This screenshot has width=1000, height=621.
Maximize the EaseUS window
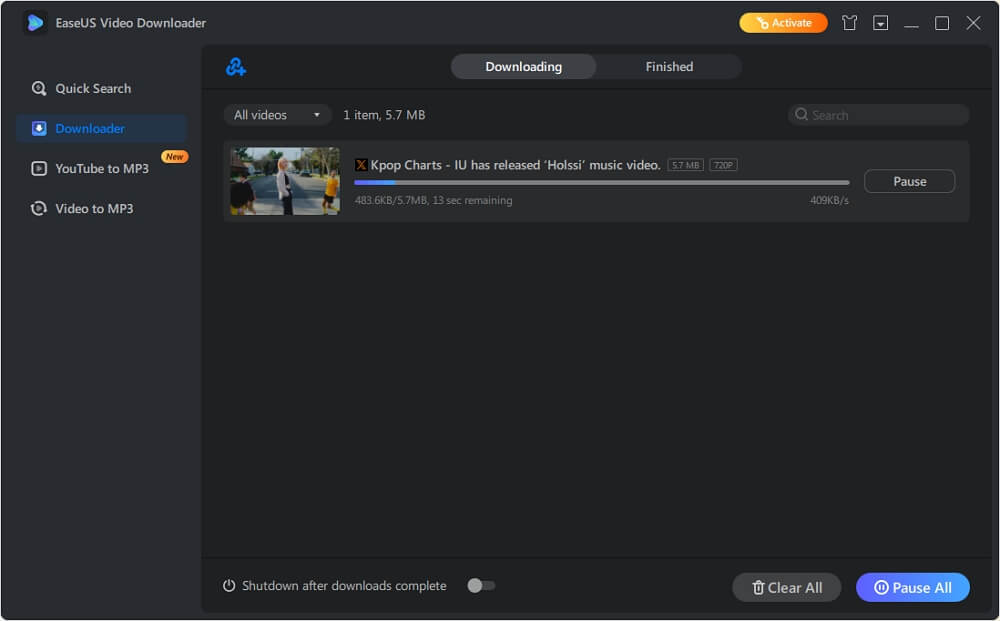coord(941,23)
